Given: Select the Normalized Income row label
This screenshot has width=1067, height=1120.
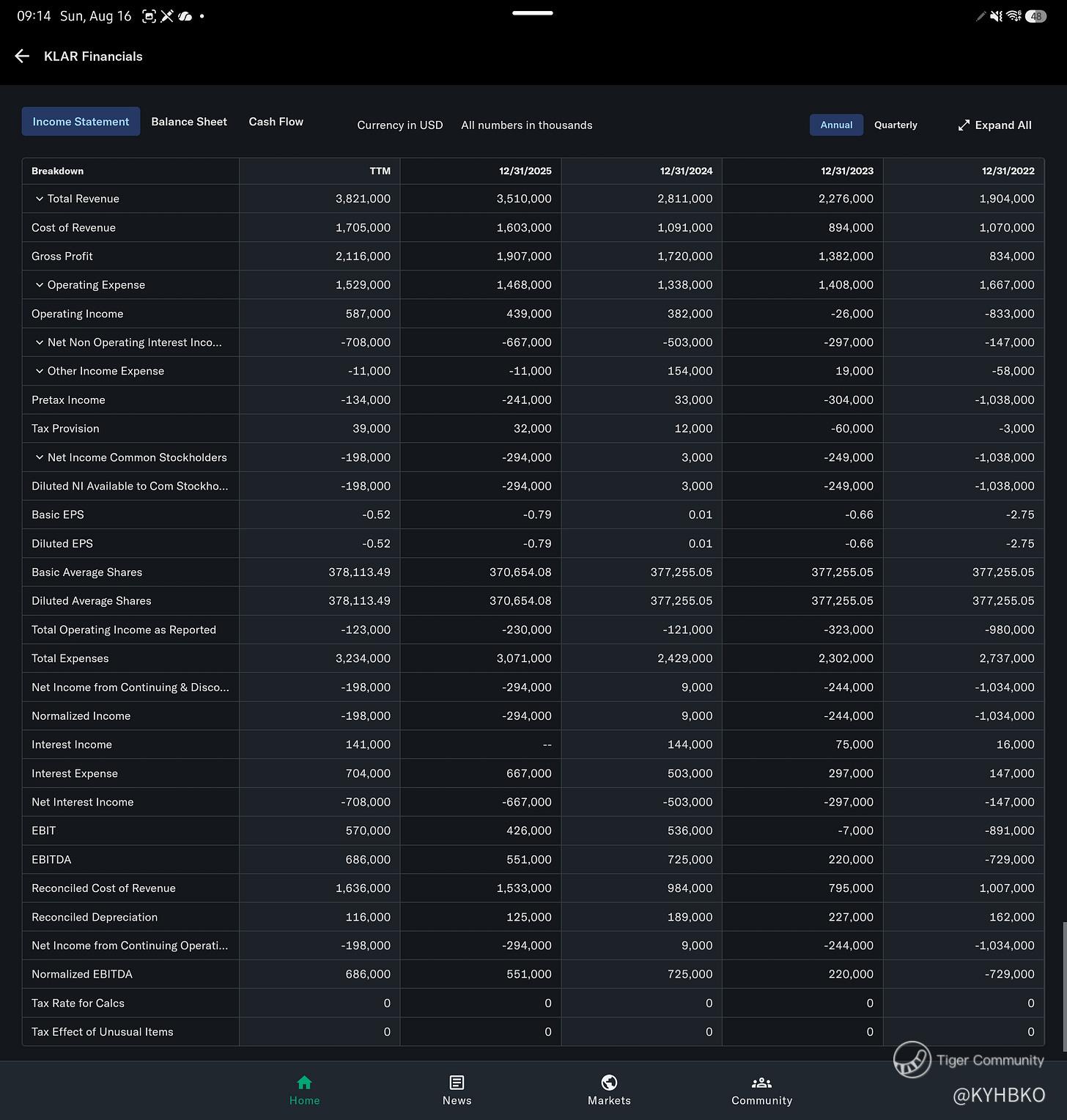Looking at the screenshot, I should [81, 715].
